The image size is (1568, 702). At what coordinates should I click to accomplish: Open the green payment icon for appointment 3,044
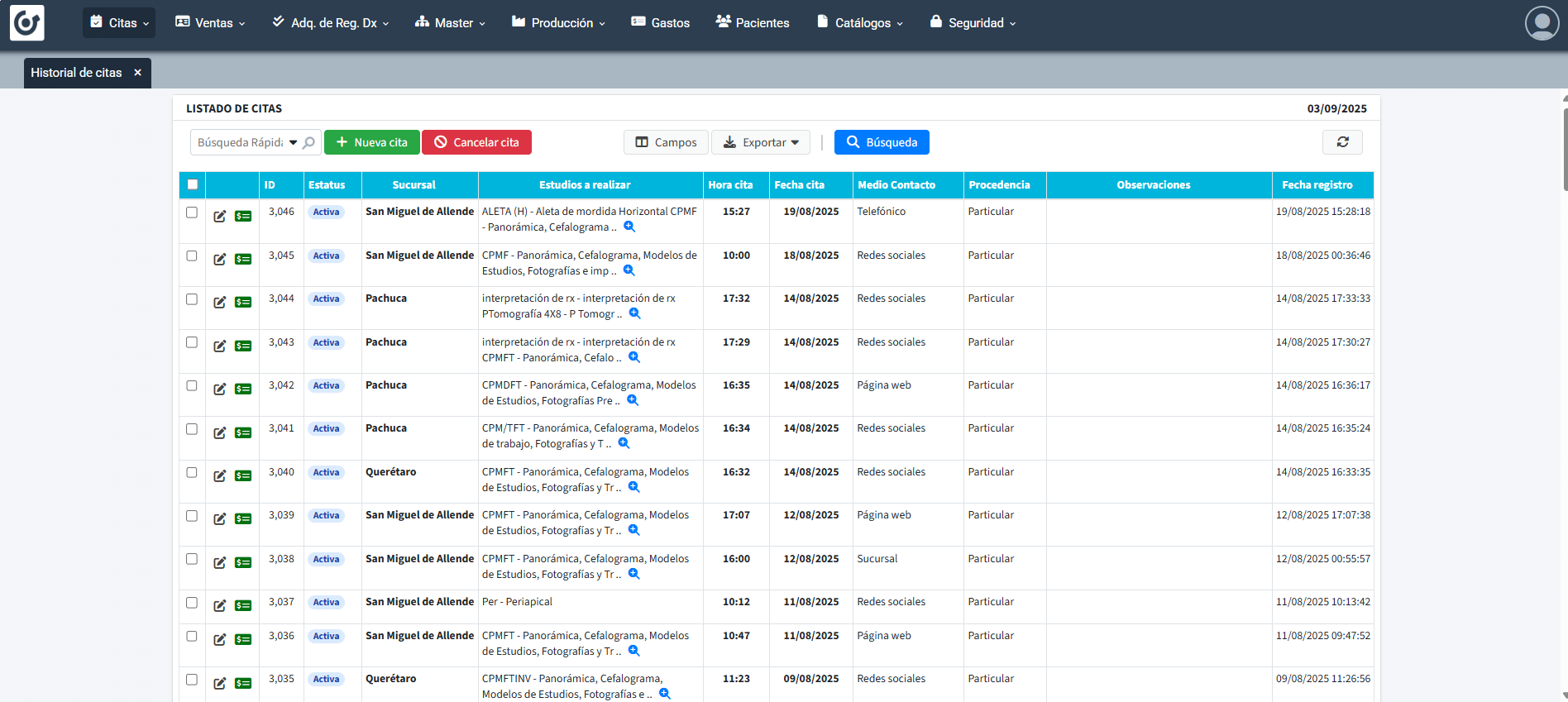click(243, 303)
